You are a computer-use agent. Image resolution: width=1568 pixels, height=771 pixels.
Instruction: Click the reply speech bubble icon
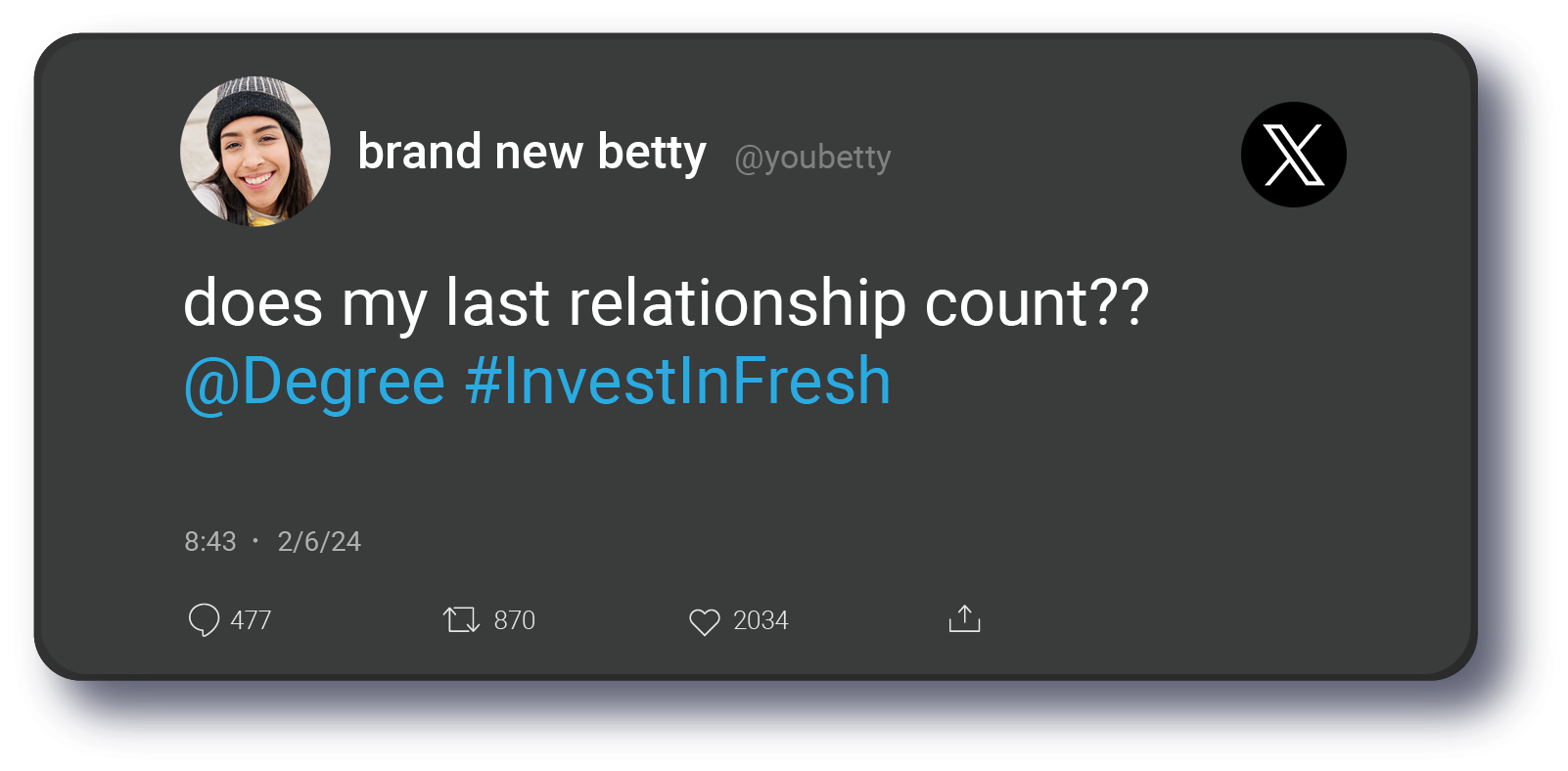(x=204, y=619)
